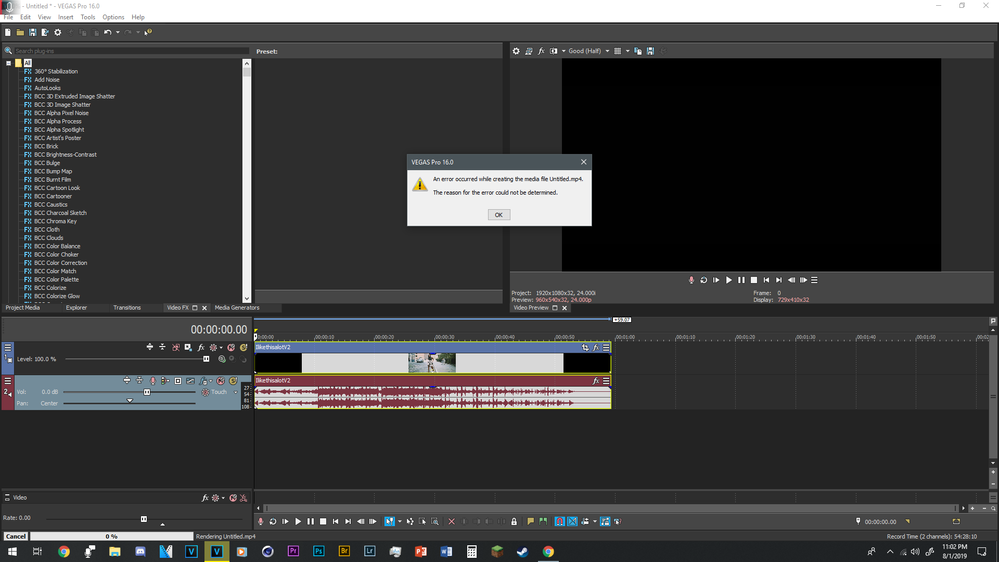
Task: Cancel the rendering in the status bar
Action: coord(16,537)
